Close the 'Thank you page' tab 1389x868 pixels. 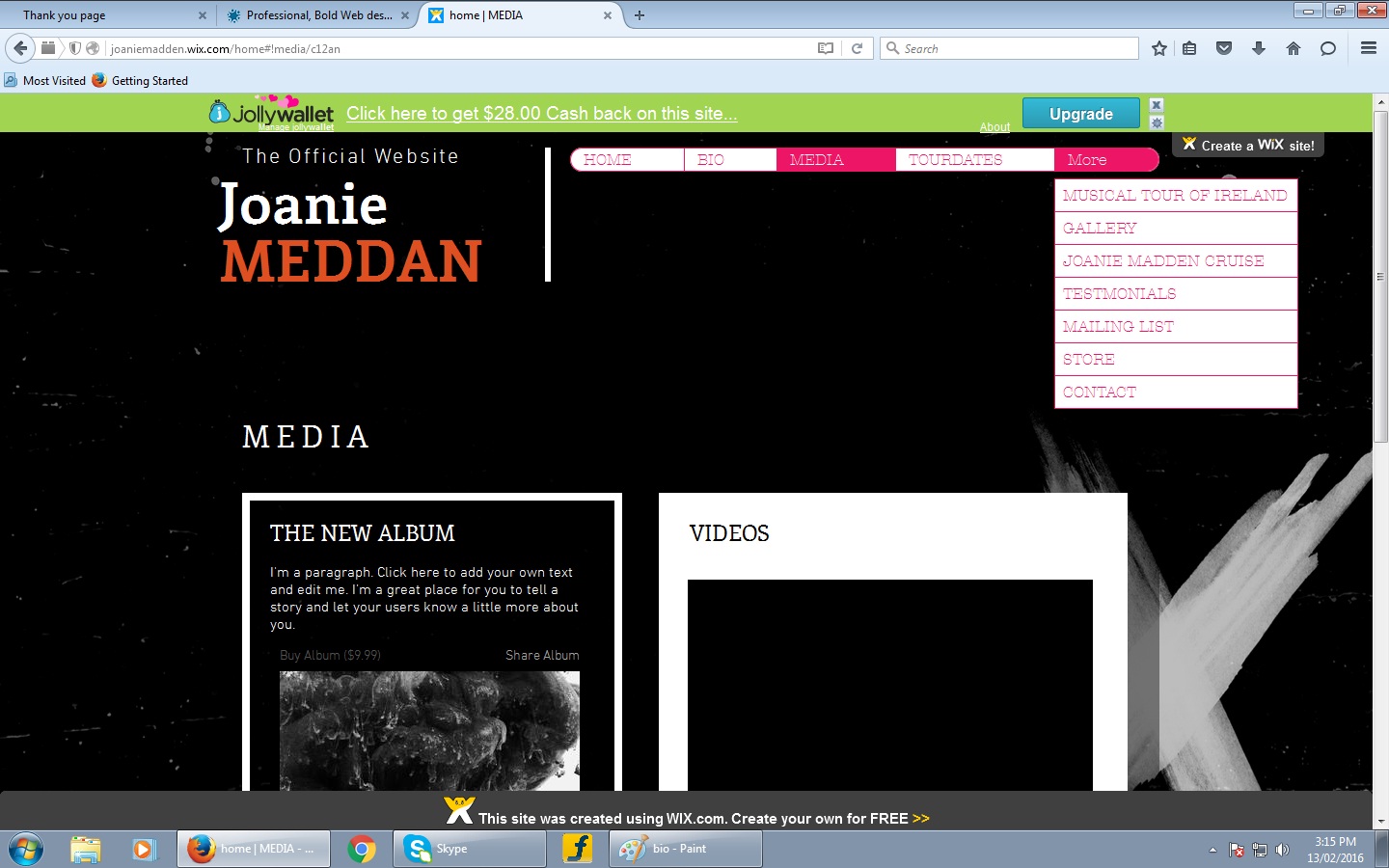coord(203,15)
